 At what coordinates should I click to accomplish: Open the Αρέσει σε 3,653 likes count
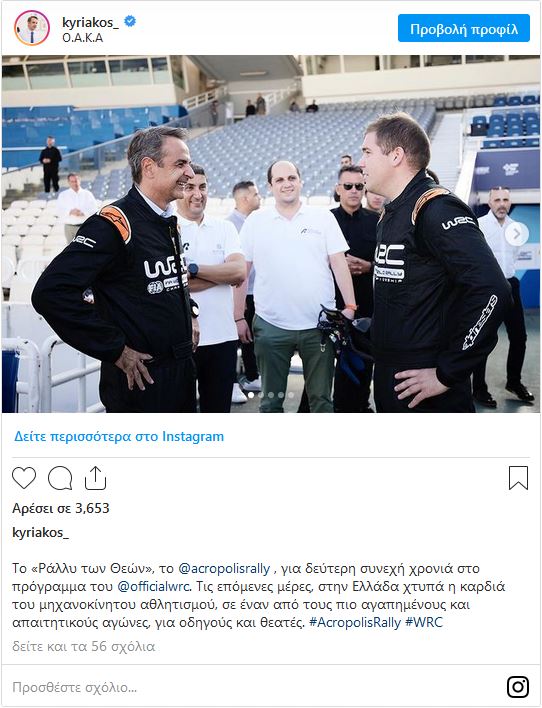[x=61, y=508]
